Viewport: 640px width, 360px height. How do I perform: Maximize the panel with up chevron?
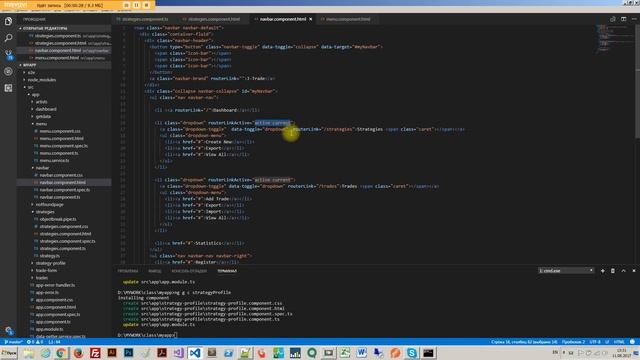[623, 271]
